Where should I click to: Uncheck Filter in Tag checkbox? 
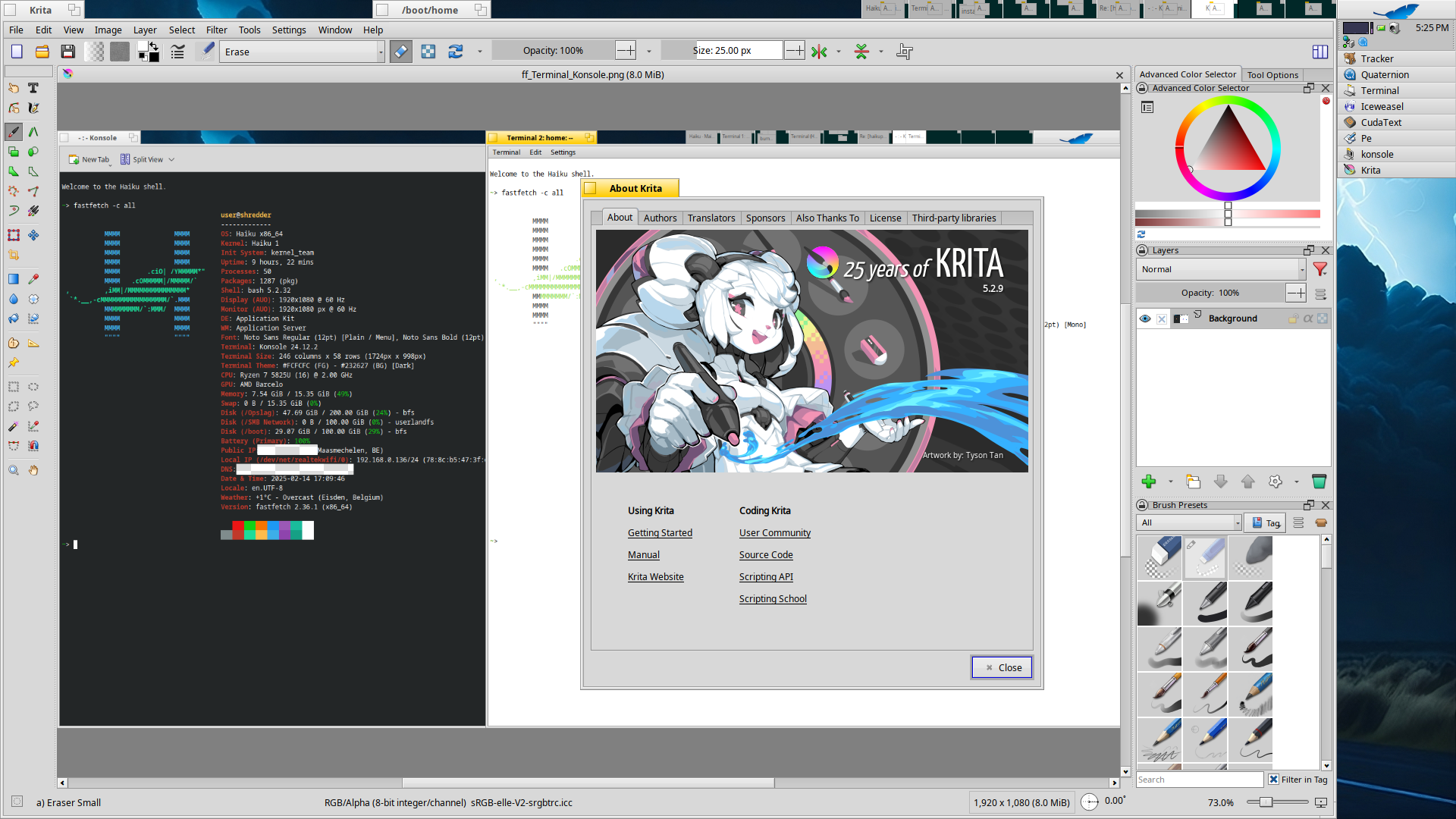pyautogui.click(x=1273, y=780)
